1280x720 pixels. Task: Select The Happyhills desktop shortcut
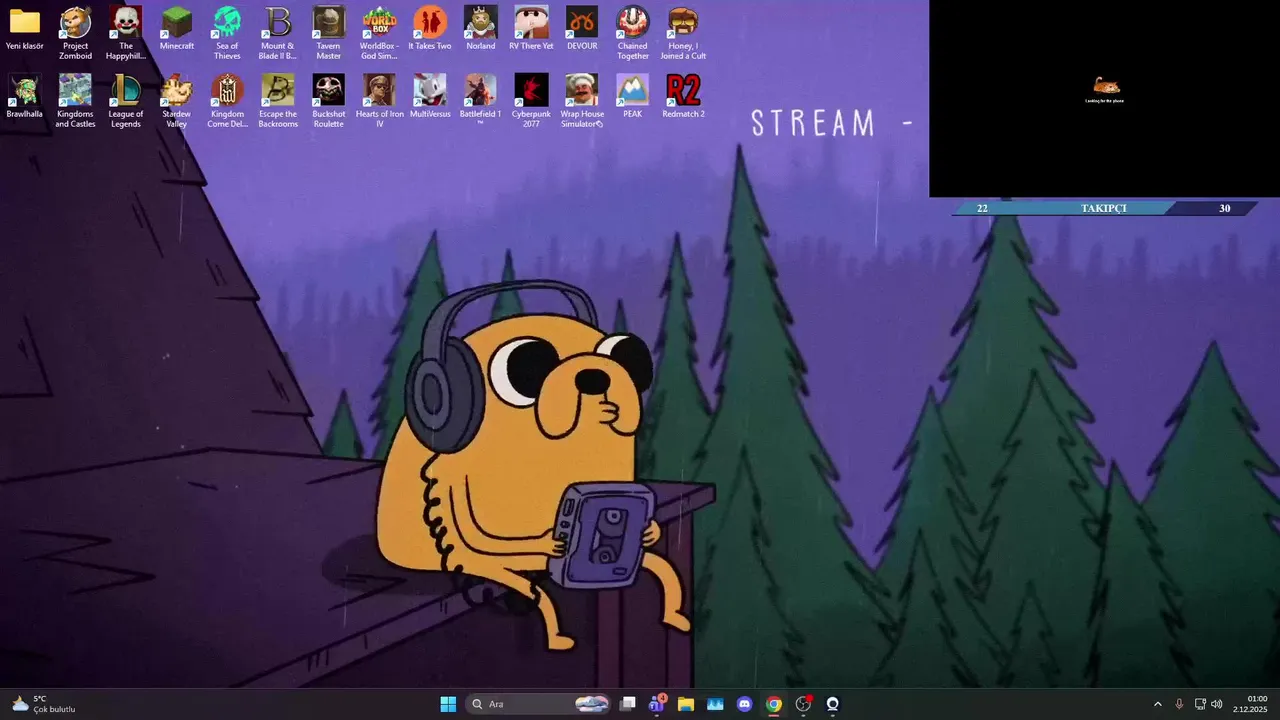pyautogui.click(x=126, y=33)
